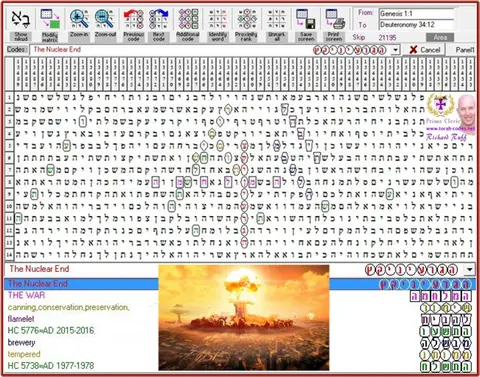Click the Panel1 label

point(465,50)
